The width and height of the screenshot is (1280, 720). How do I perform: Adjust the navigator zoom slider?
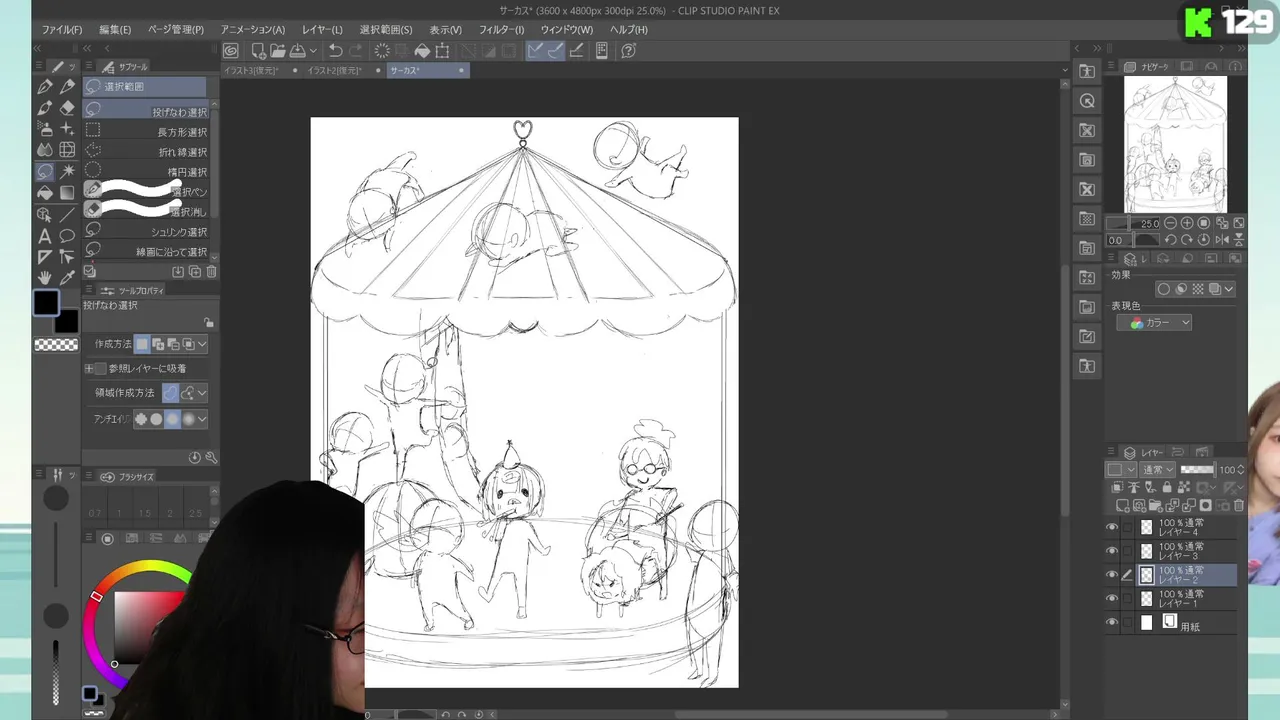[1134, 223]
